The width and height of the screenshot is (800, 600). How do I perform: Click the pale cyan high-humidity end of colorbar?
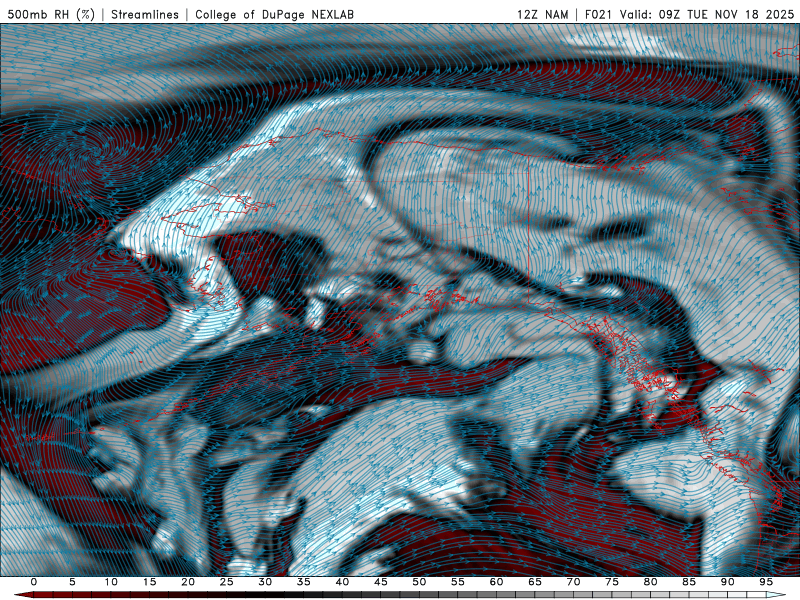point(776,595)
